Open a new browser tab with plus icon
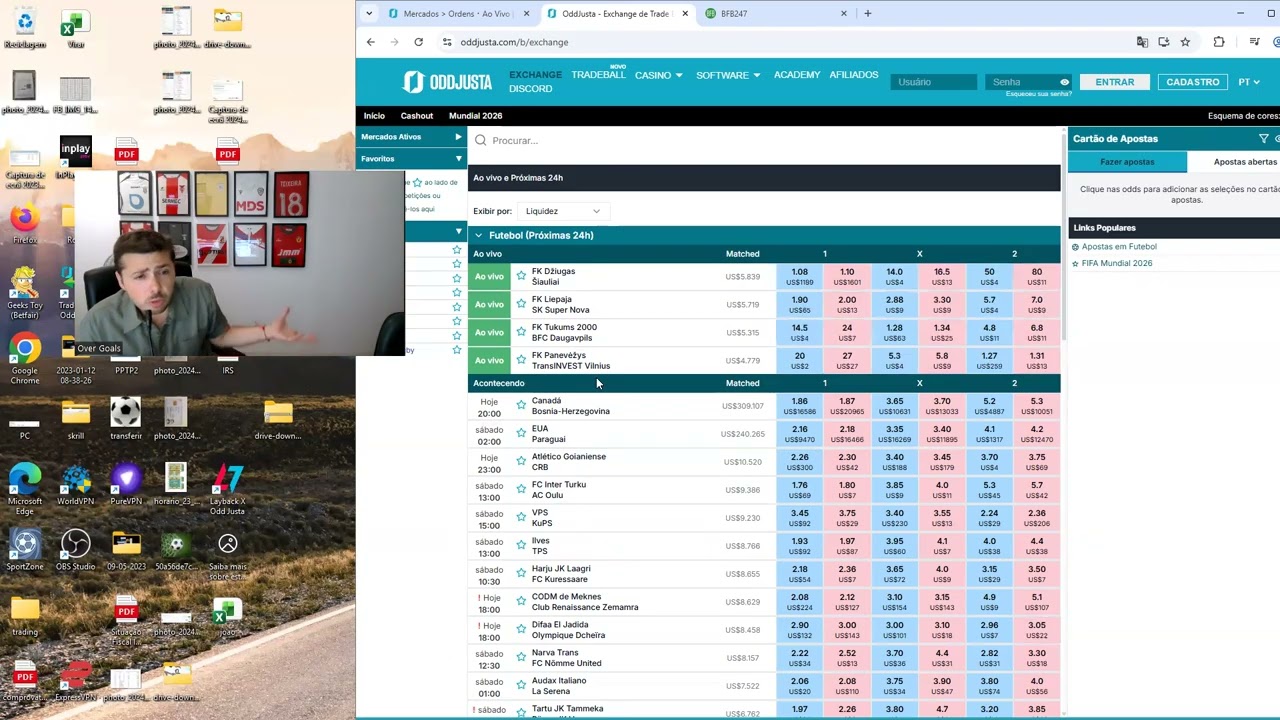This screenshot has height=720, width=1280. 867,14
